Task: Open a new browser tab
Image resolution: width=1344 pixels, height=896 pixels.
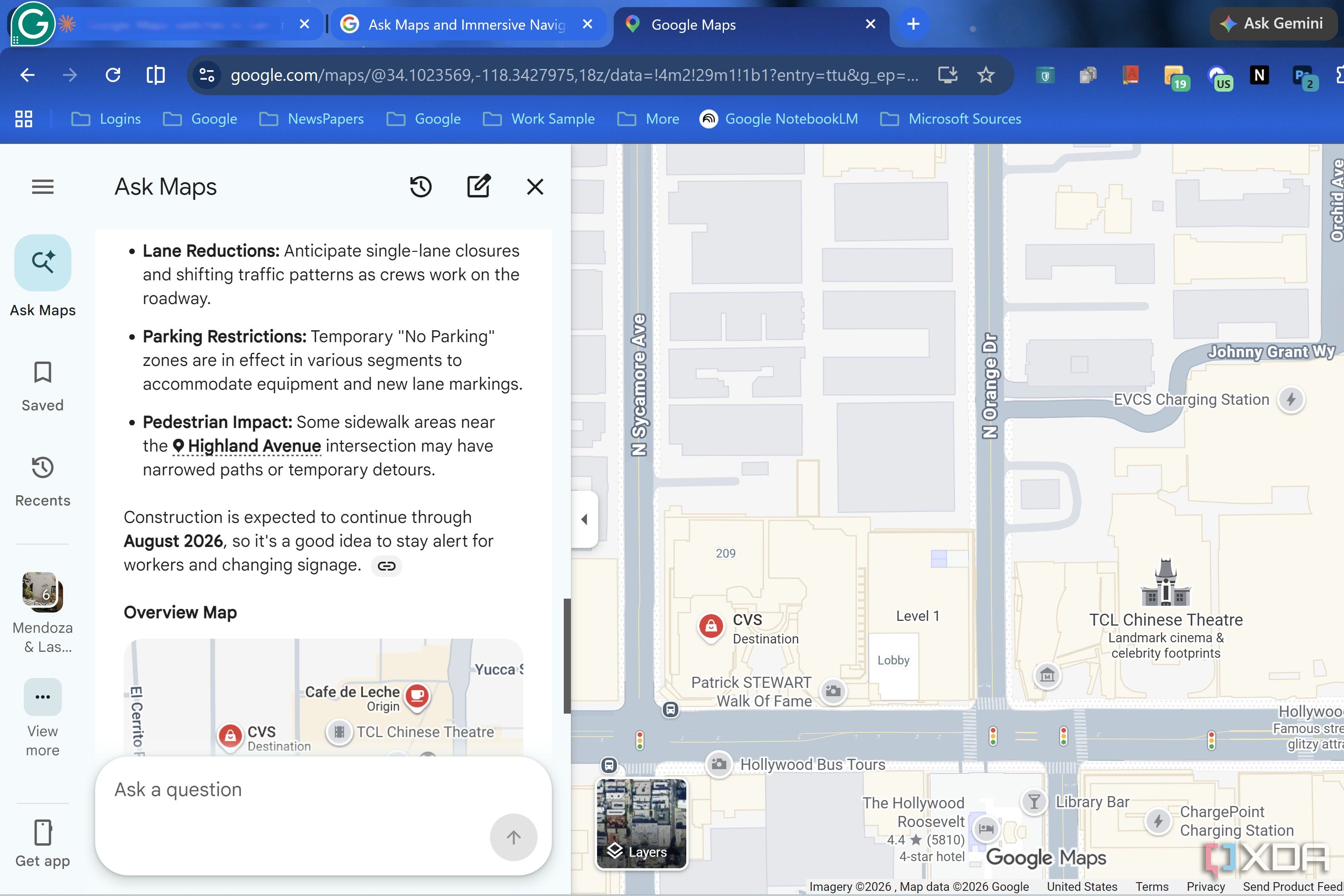Action: [x=913, y=24]
